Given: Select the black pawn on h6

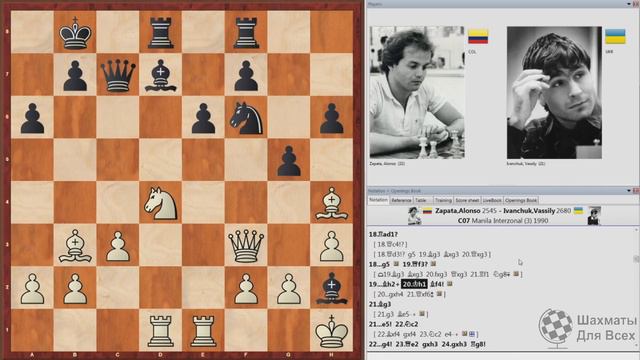Looking at the screenshot, I should [331, 118].
